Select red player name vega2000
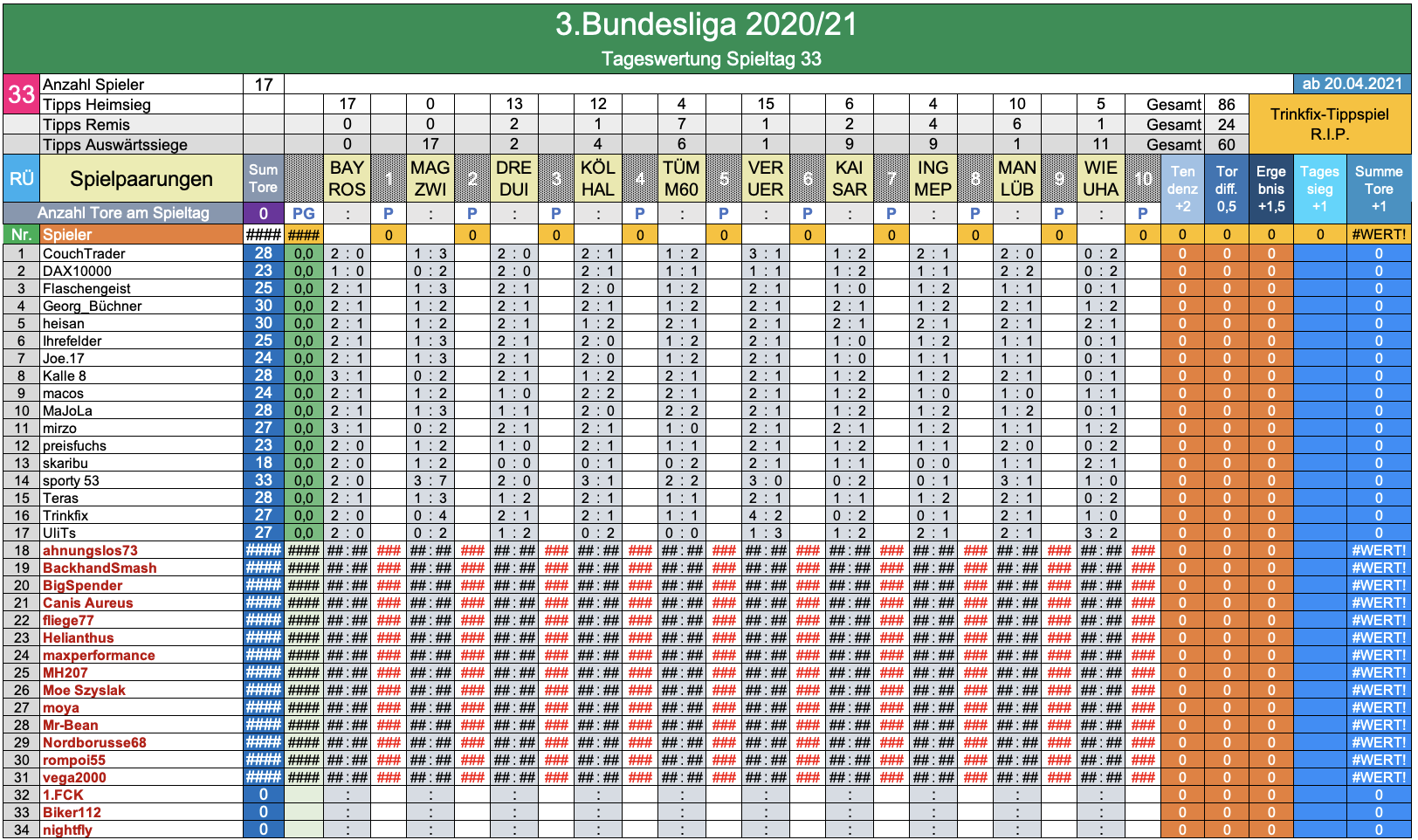The image size is (1418, 840). (x=74, y=777)
